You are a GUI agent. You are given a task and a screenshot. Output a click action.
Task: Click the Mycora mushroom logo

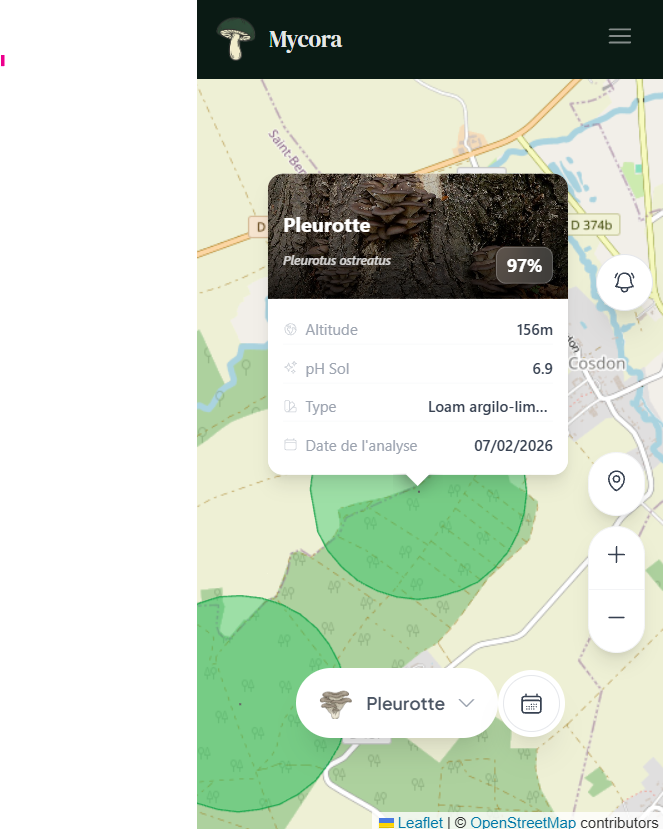coord(236,39)
